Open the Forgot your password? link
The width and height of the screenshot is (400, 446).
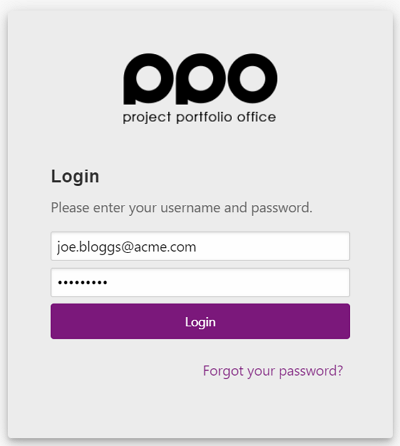tap(273, 371)
